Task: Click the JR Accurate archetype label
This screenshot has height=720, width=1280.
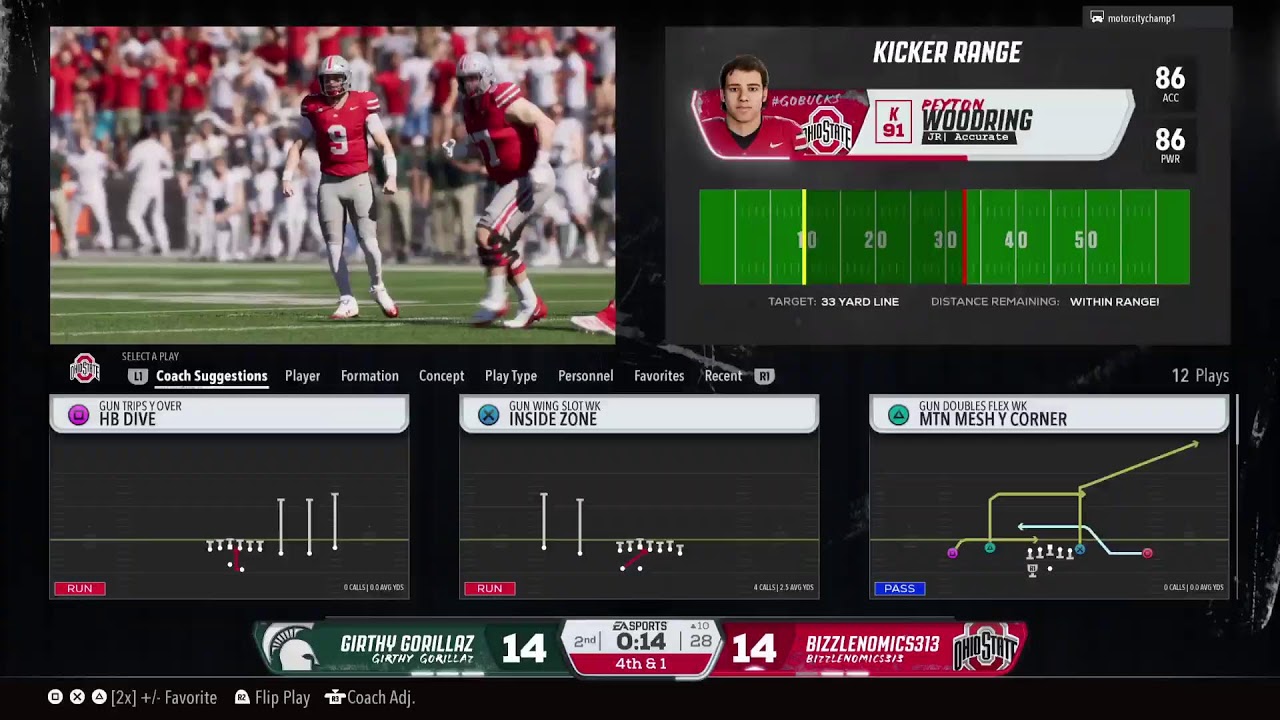Action: (x=969, y=137)
